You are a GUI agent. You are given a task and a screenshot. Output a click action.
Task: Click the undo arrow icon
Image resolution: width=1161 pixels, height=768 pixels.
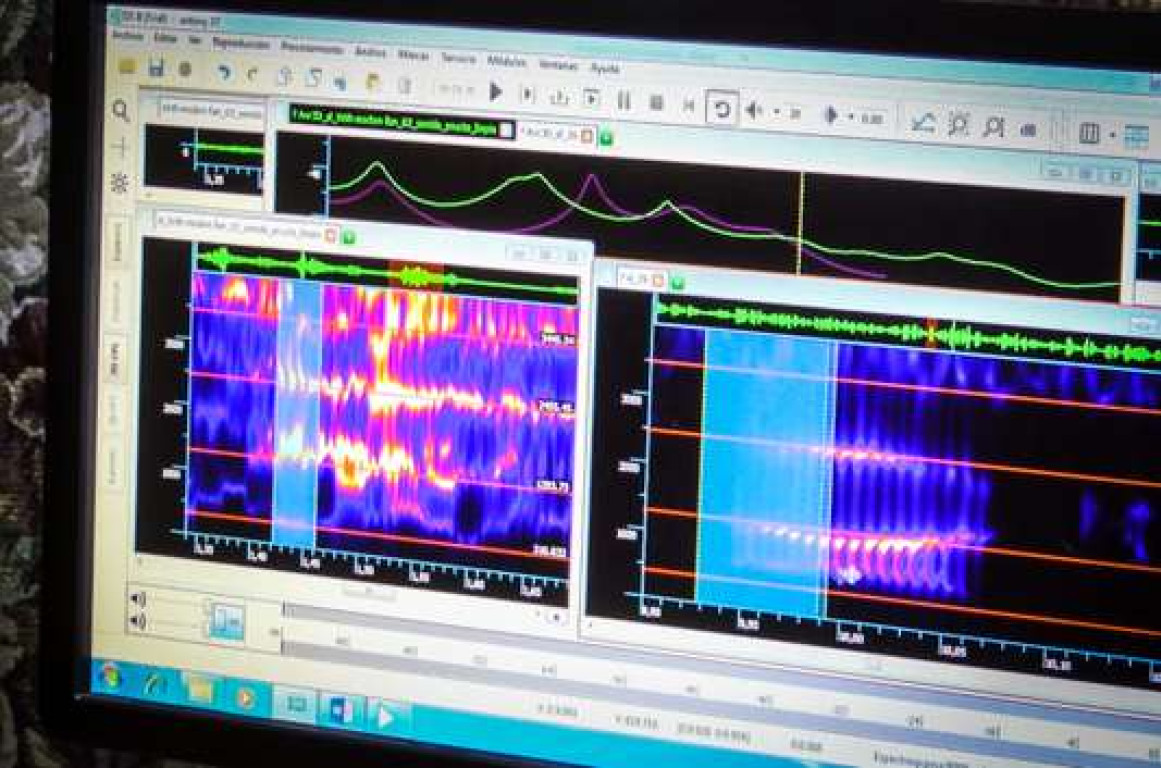click(x=224, y=72)
